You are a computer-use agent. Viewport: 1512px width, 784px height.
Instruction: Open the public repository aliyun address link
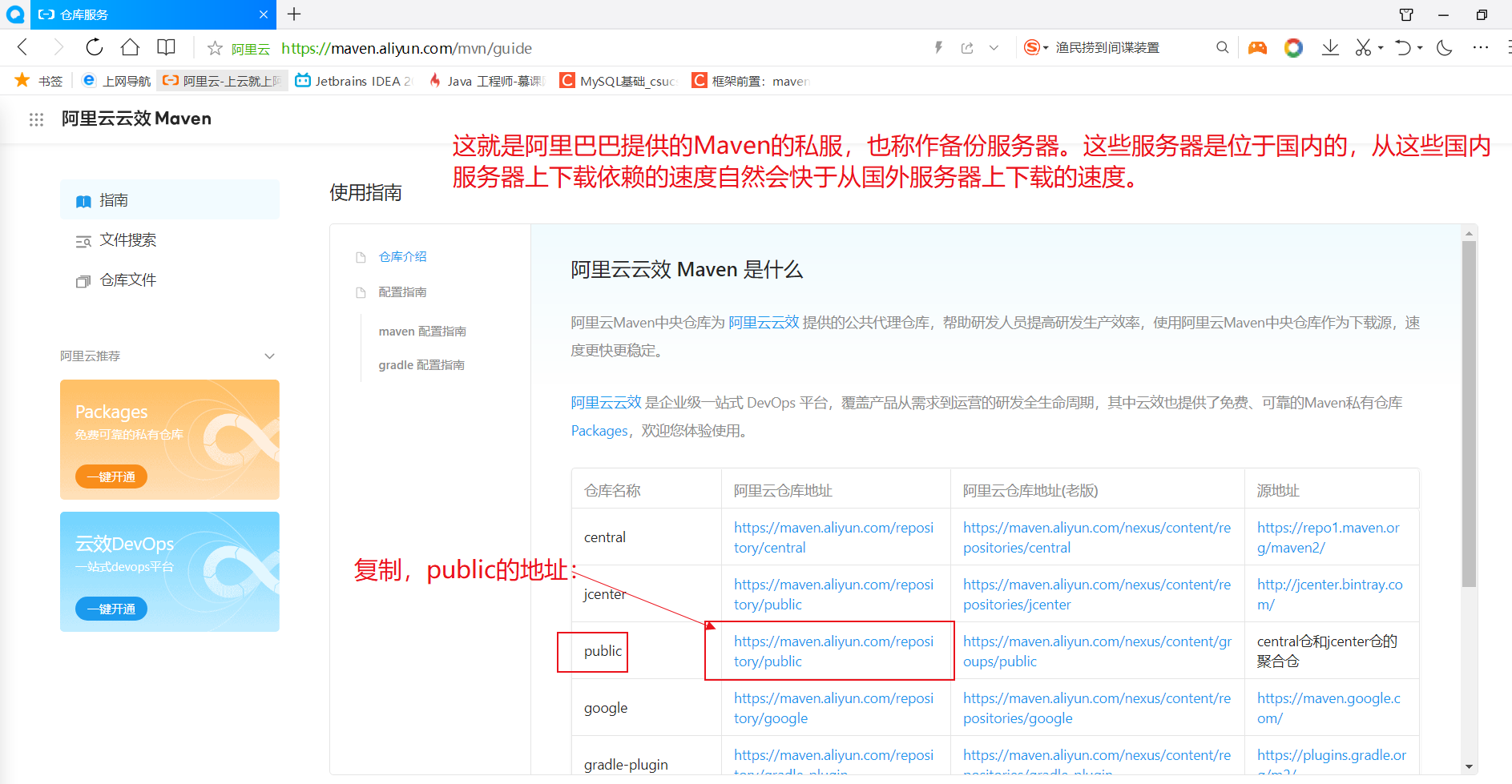833,651
